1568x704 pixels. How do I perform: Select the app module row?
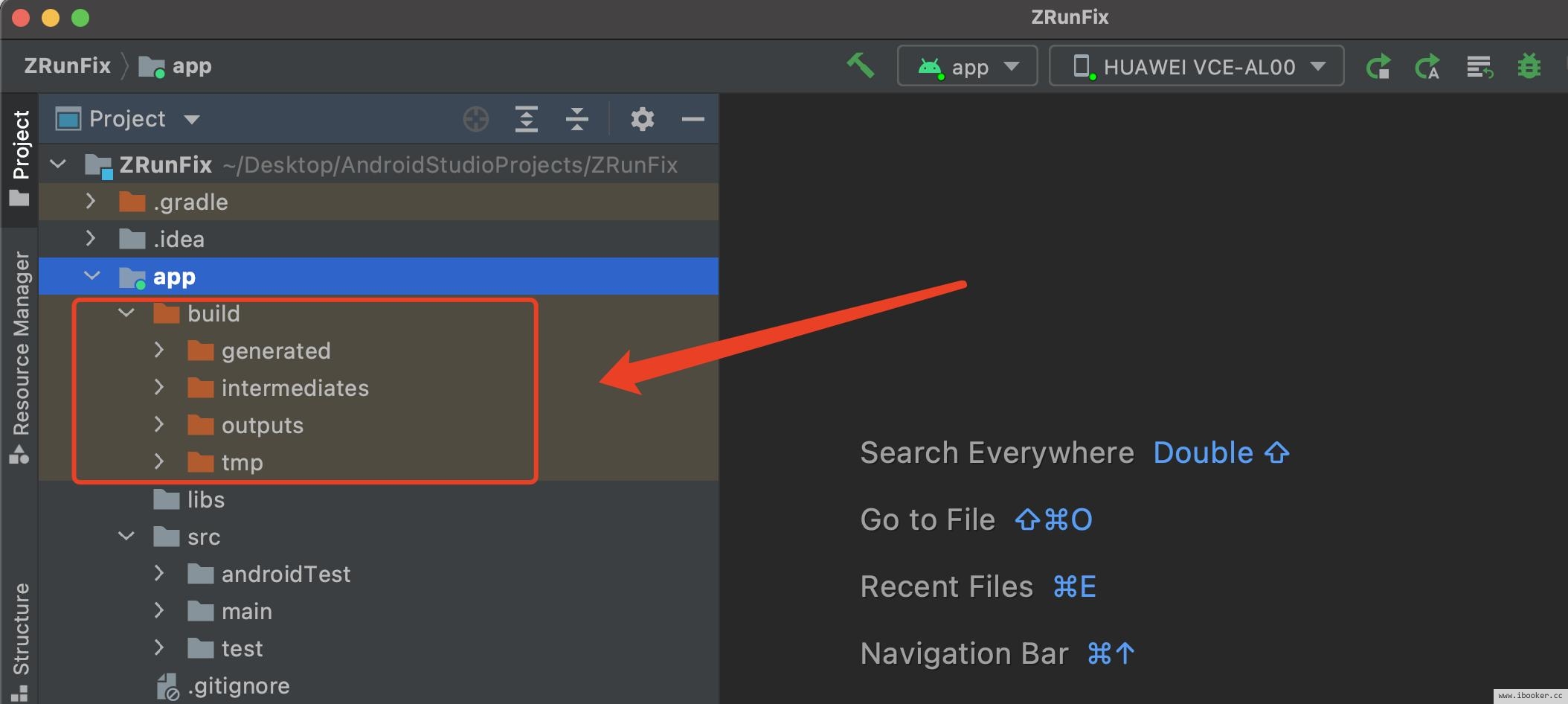[x=379, y=276]
